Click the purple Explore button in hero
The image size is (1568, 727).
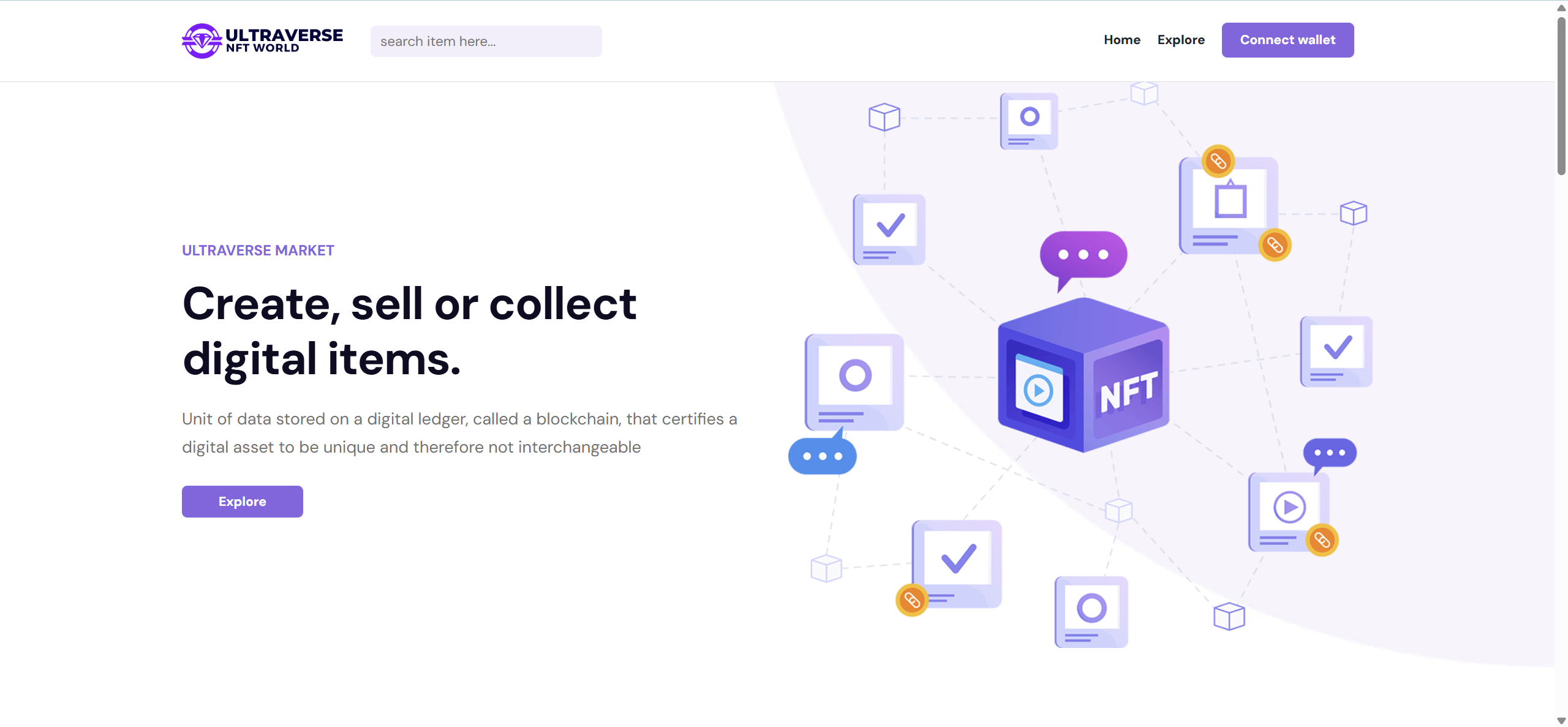tap(243, 502)
